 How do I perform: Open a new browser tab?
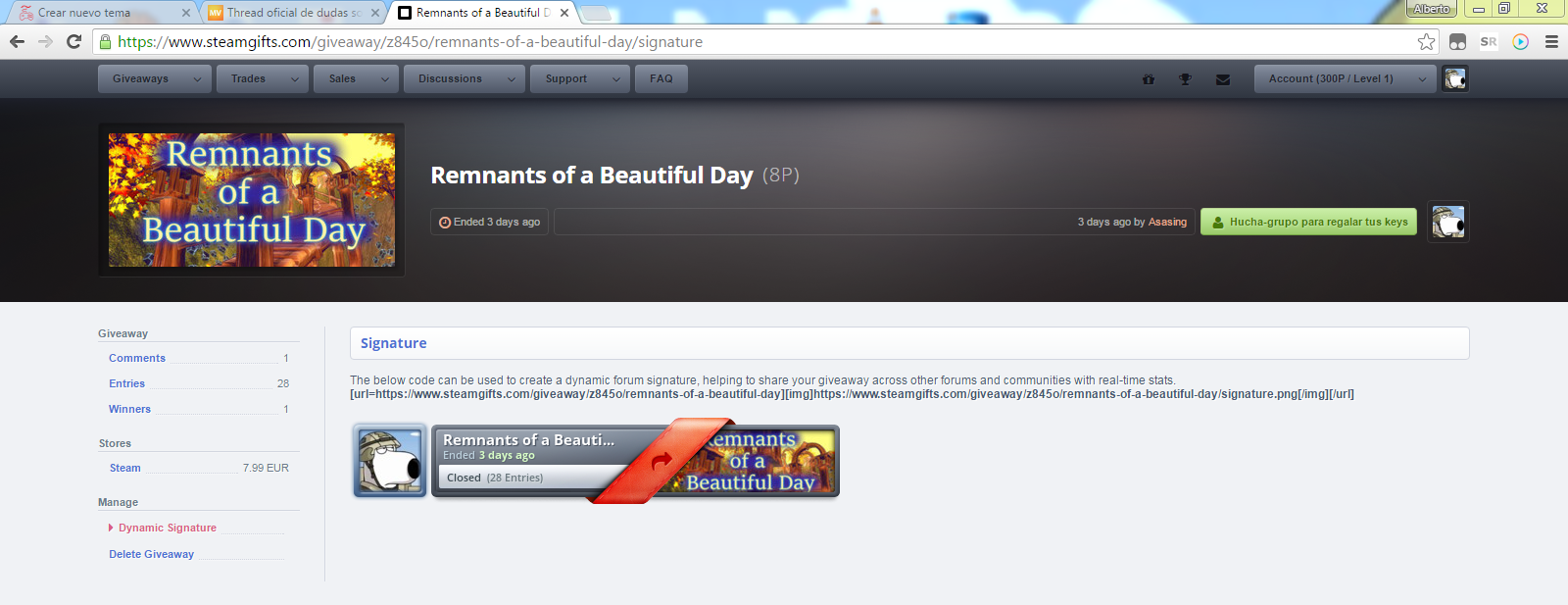[595, 13]
